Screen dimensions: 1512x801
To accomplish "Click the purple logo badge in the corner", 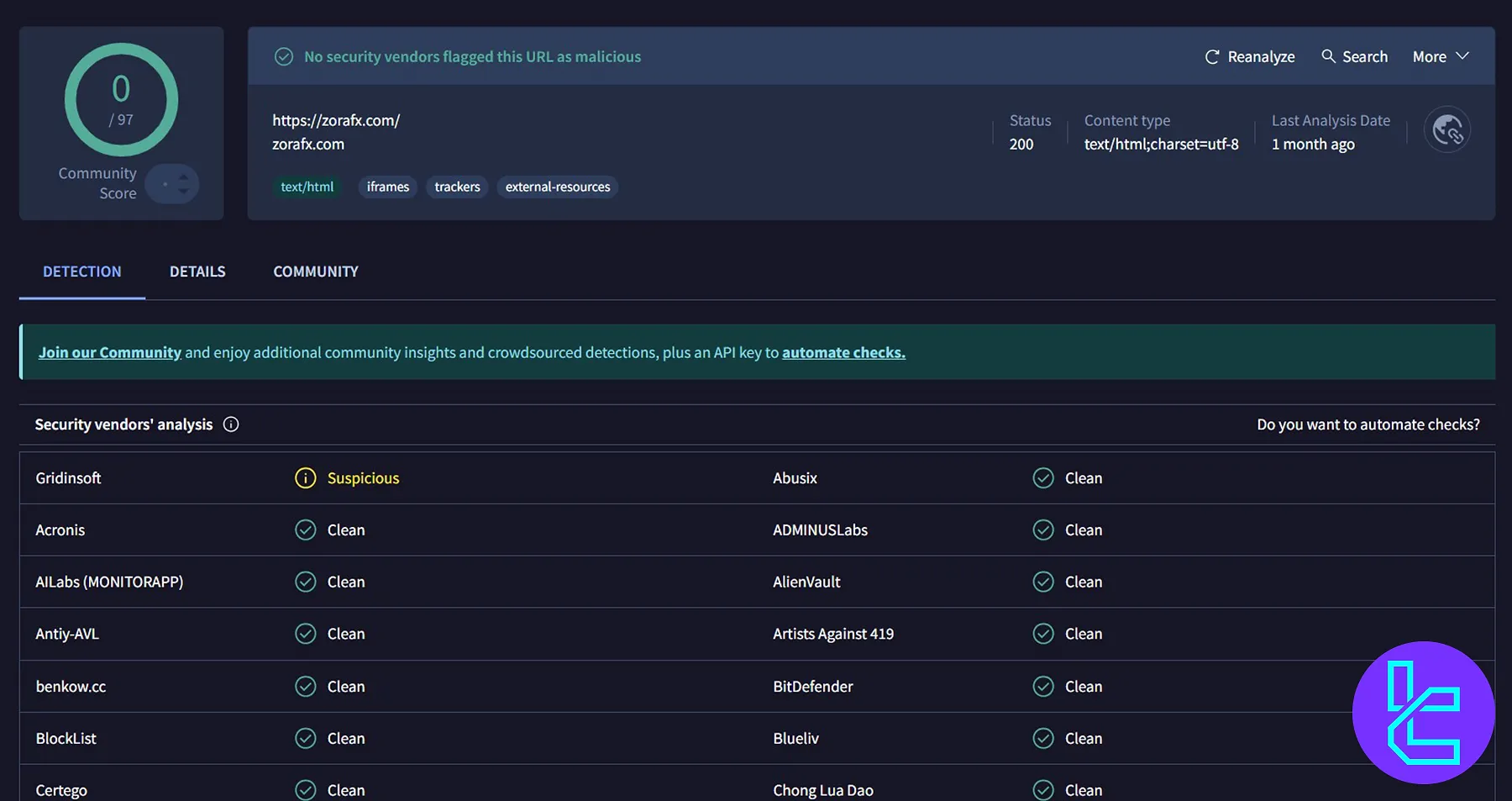I will pyautogui.click(x=1423, y=713).
